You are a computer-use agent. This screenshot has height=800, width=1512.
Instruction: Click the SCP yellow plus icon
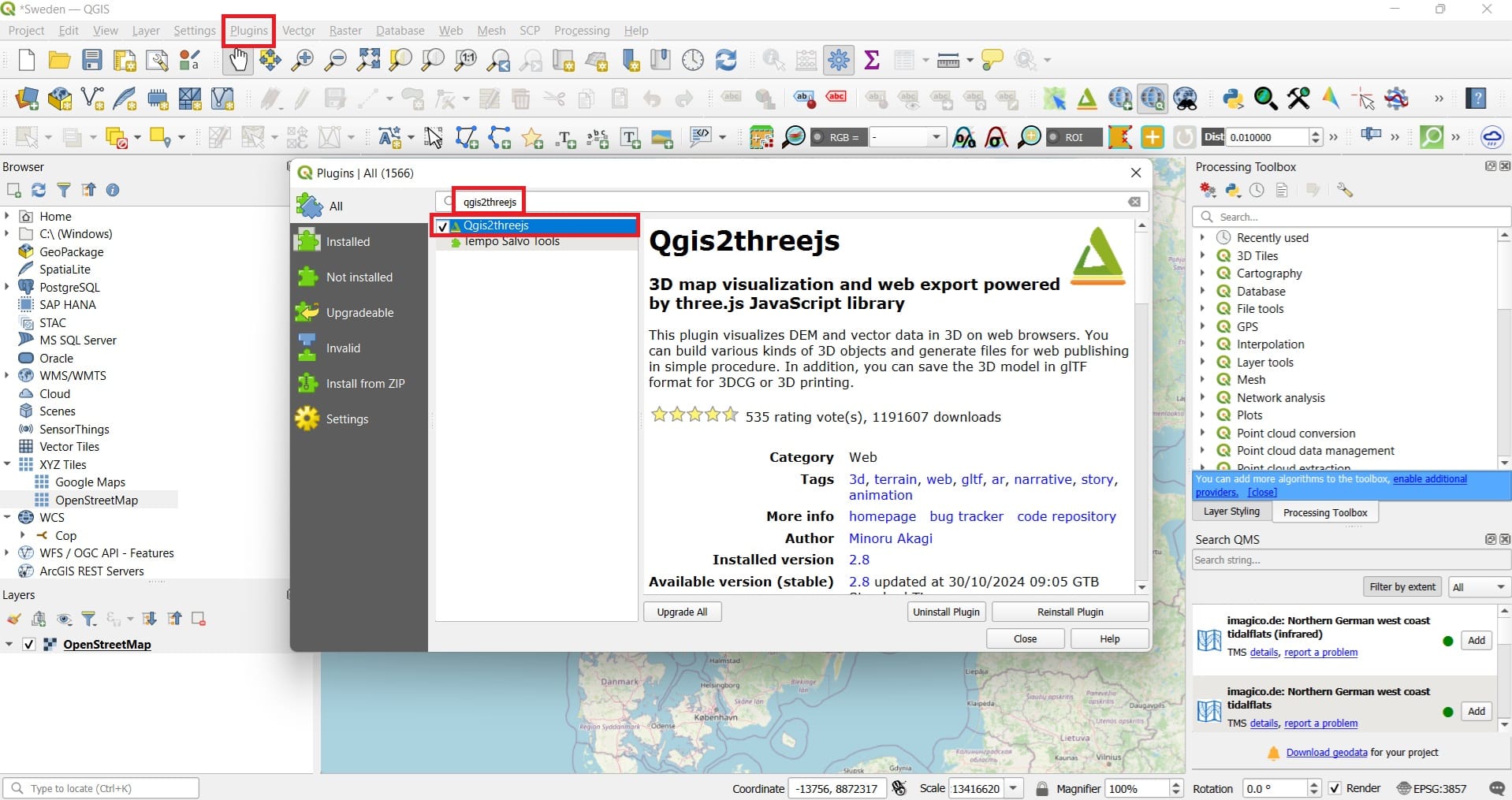tap(1152, 137)
